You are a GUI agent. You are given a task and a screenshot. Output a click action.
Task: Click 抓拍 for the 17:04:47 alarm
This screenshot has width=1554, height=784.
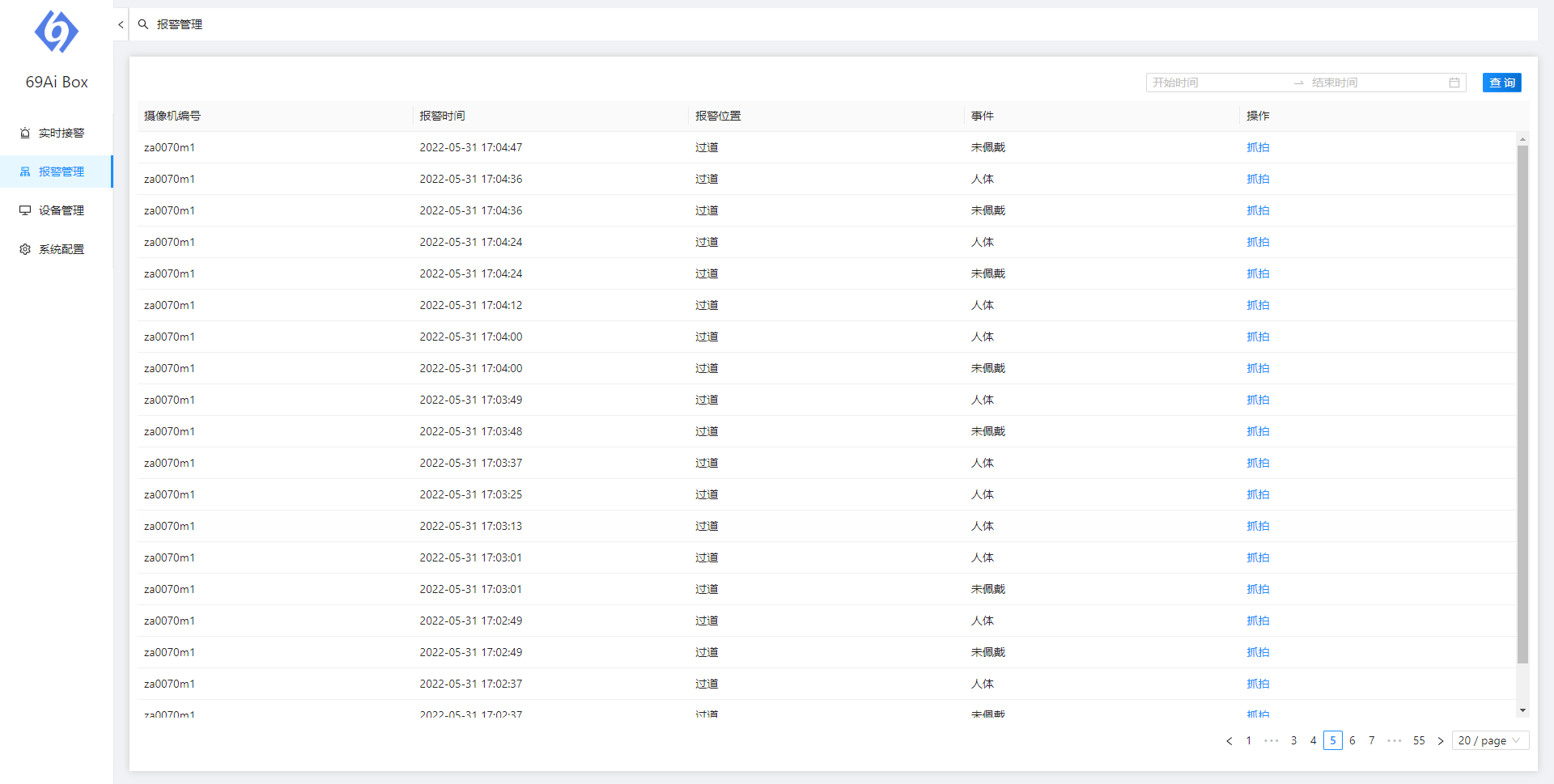pos(1258,147)
